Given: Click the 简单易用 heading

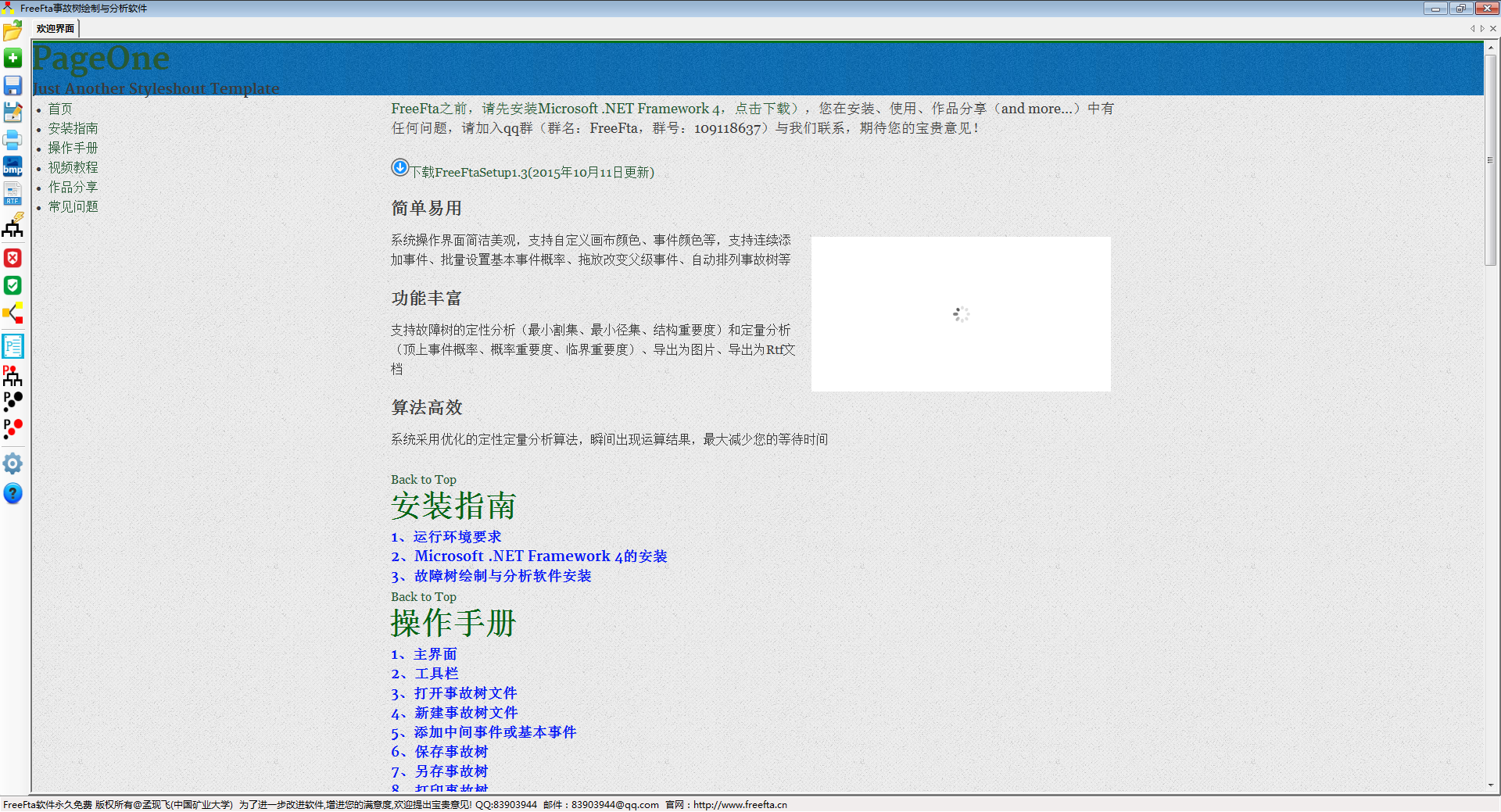Looking at the screenshot, I should [427, 209].
